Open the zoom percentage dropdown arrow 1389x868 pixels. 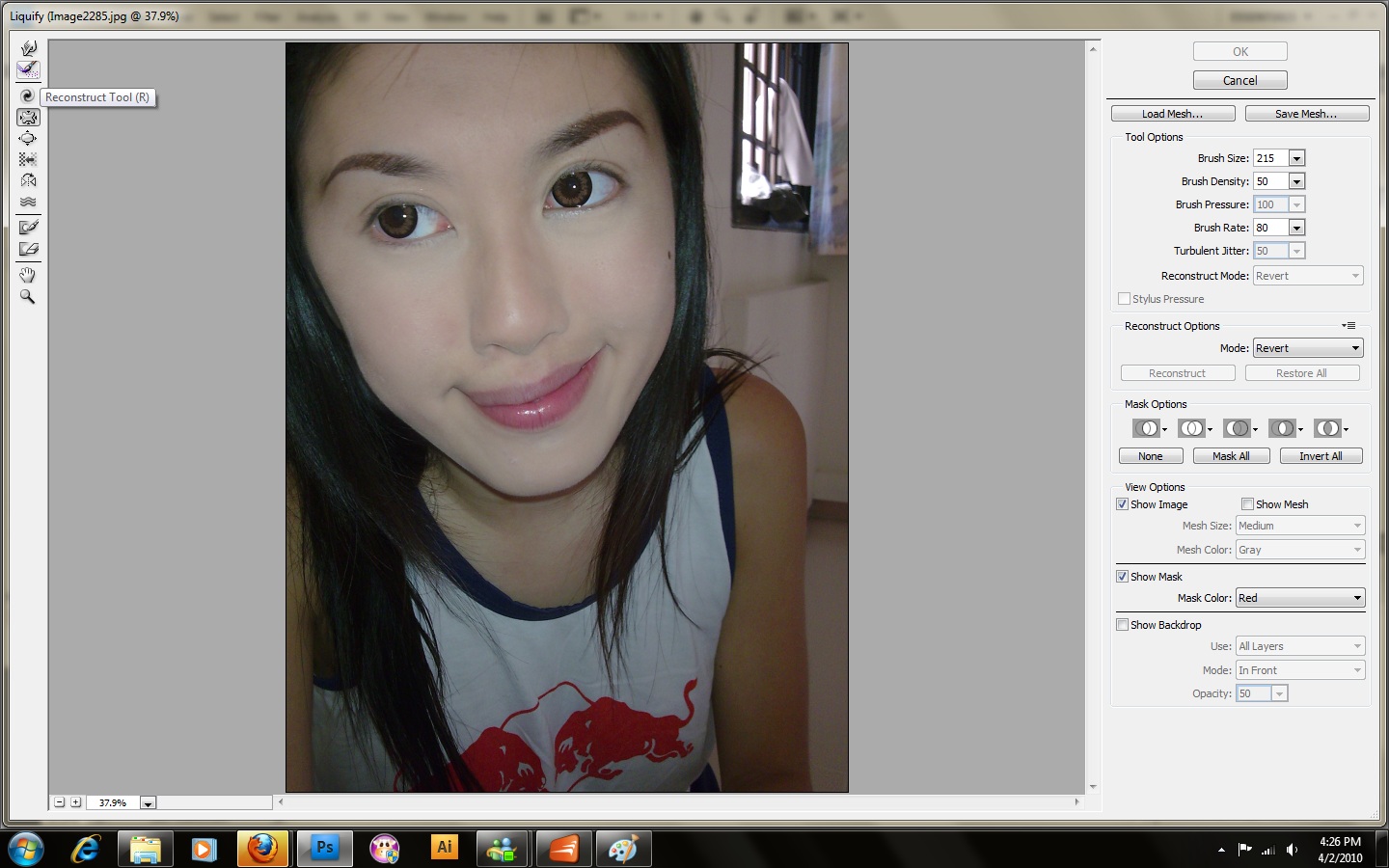click(x=148, y=802)
